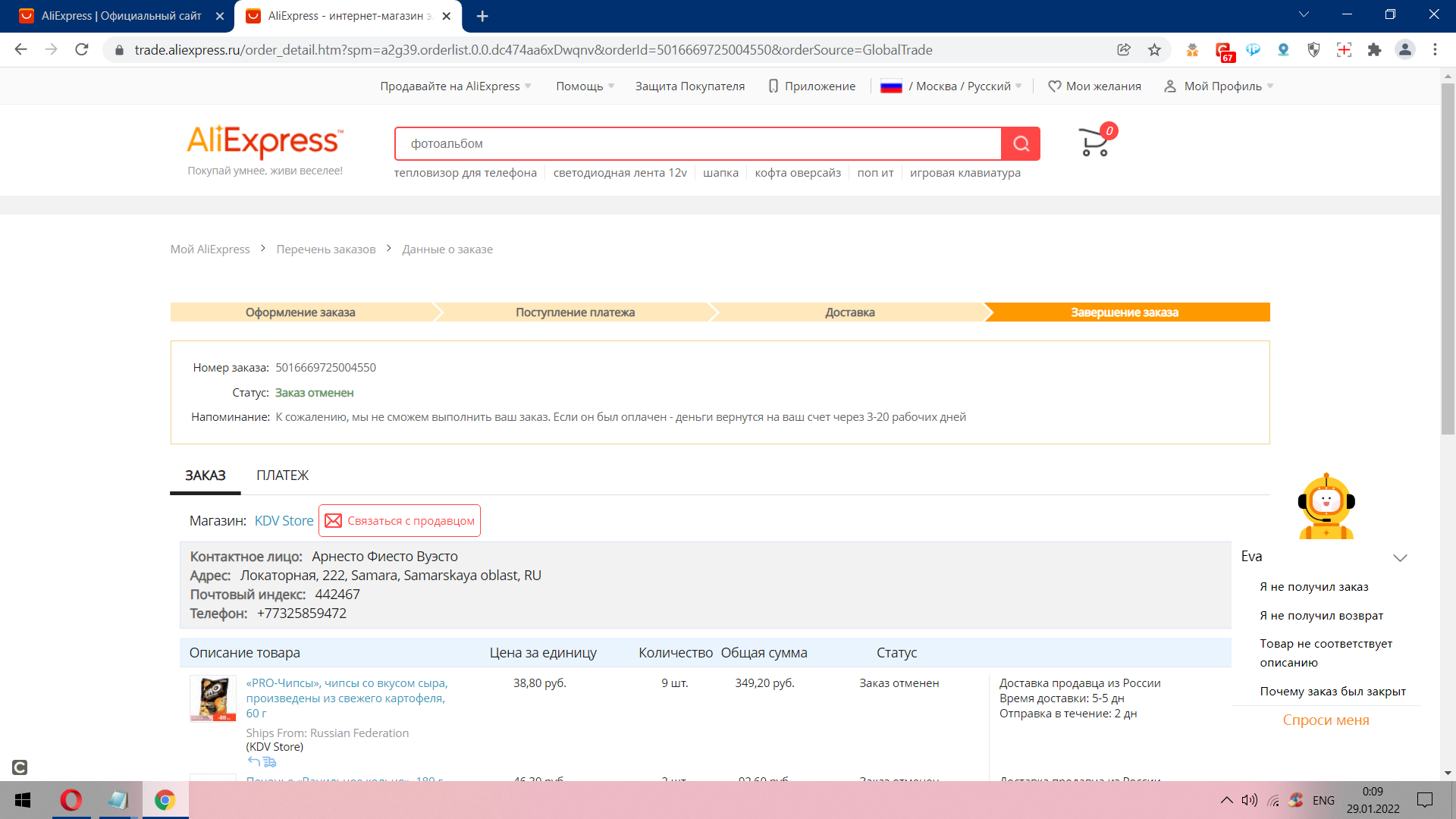Click the volume icon in system tray
Screen dimensions: 1456x819
pos(1249,800)
